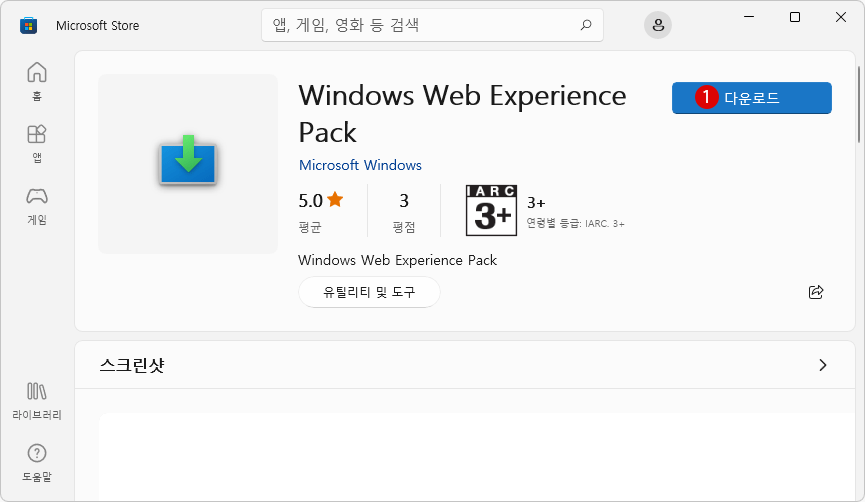The image size is (865, 502).
Task: Click the Microsoft Store logo icon
Action: click(29, 25)
